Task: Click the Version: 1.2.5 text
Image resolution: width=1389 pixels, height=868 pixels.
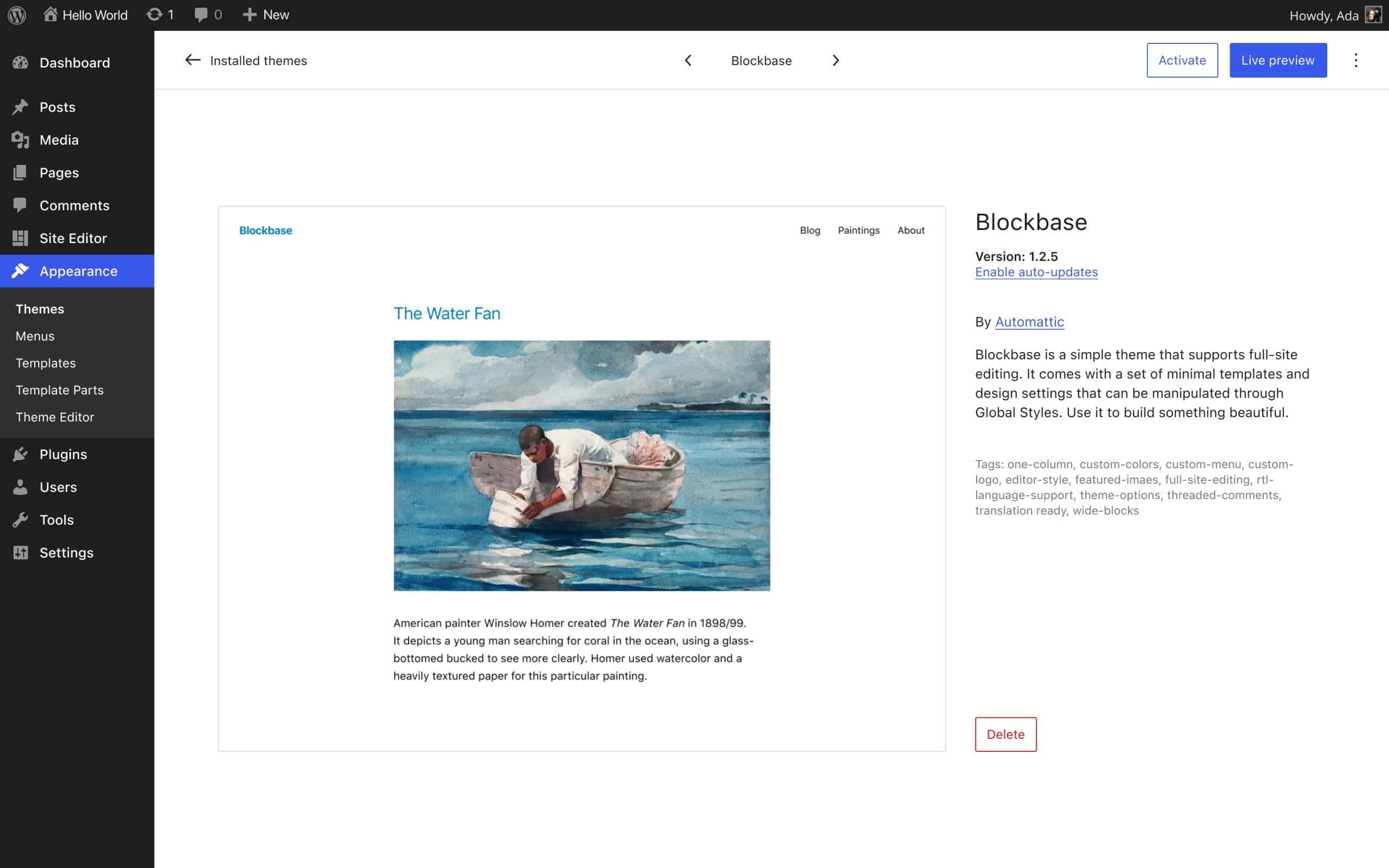Action: [1016, 256]
